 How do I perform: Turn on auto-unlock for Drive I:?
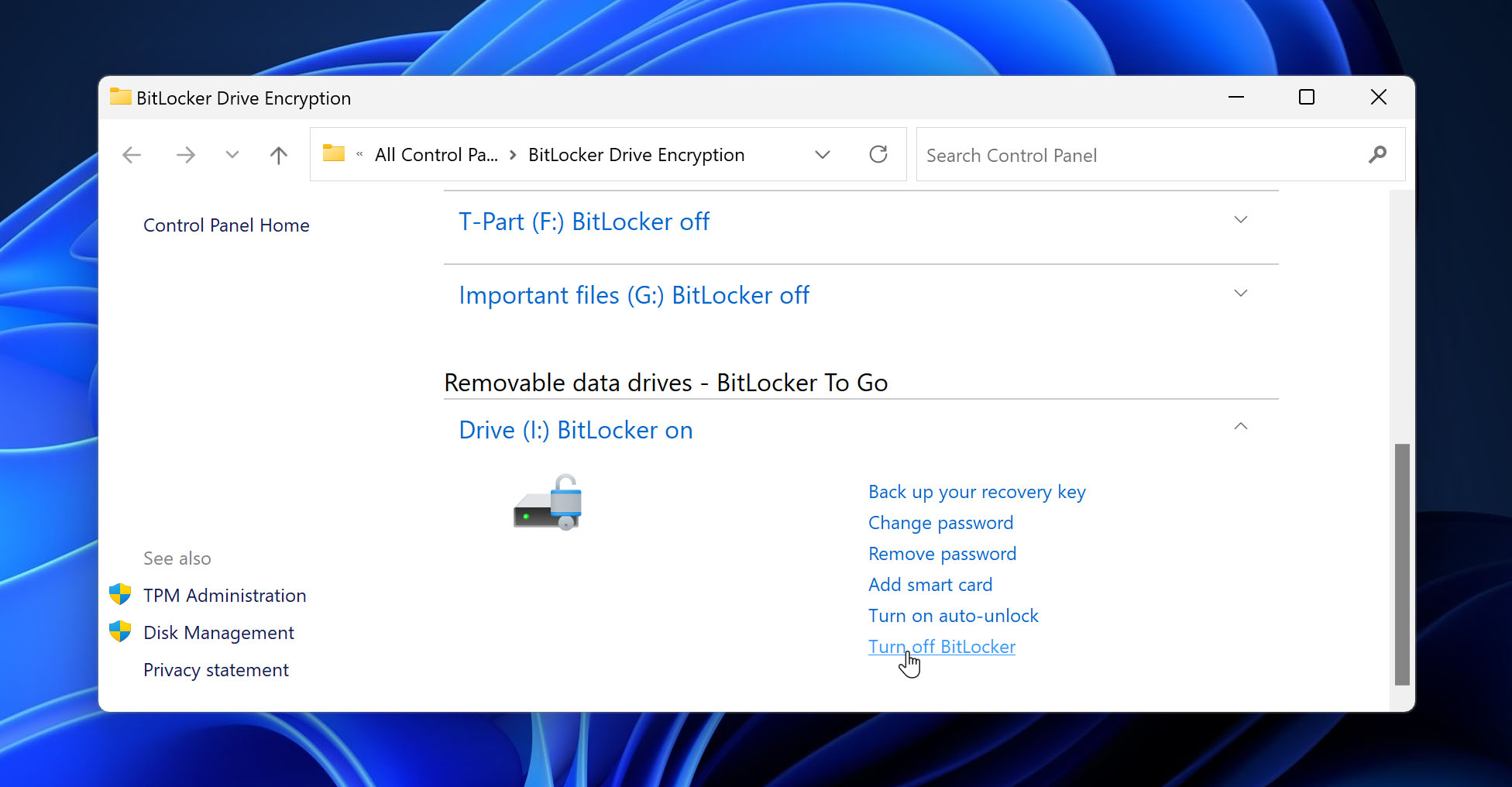tap(953, 616)
